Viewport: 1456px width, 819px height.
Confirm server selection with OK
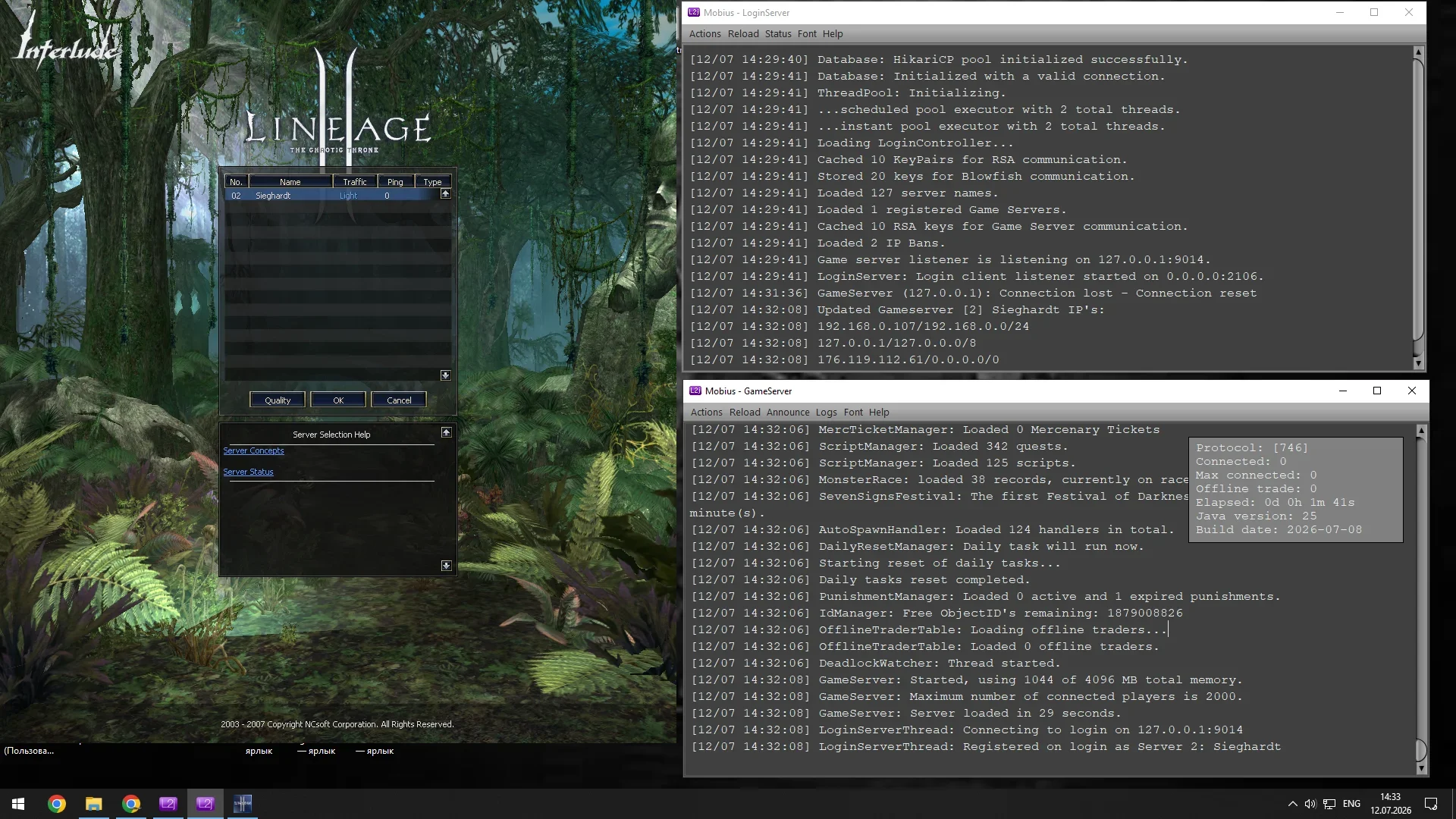coord(338,400)
